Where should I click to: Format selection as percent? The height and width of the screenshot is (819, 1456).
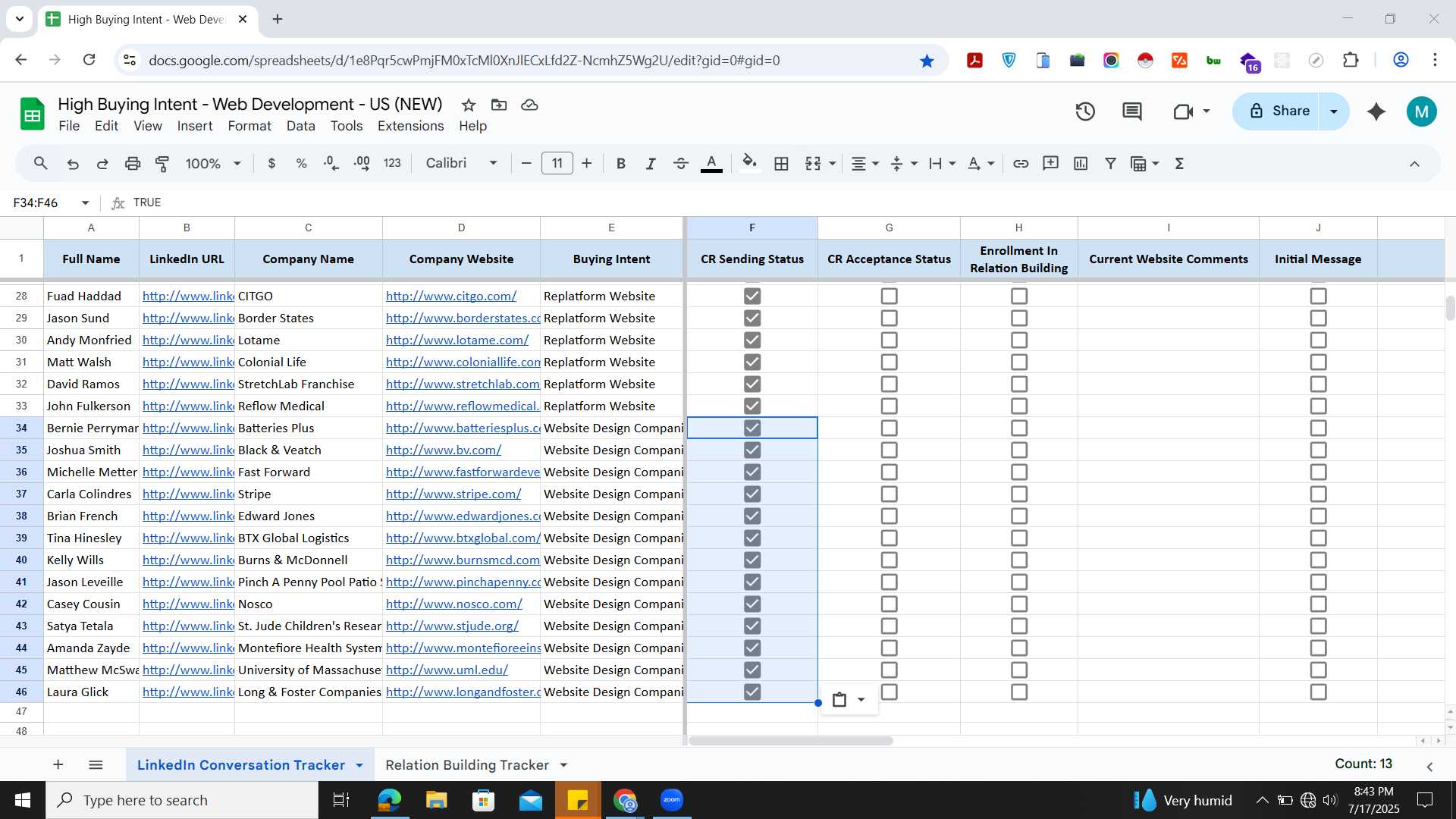(301, 164)
